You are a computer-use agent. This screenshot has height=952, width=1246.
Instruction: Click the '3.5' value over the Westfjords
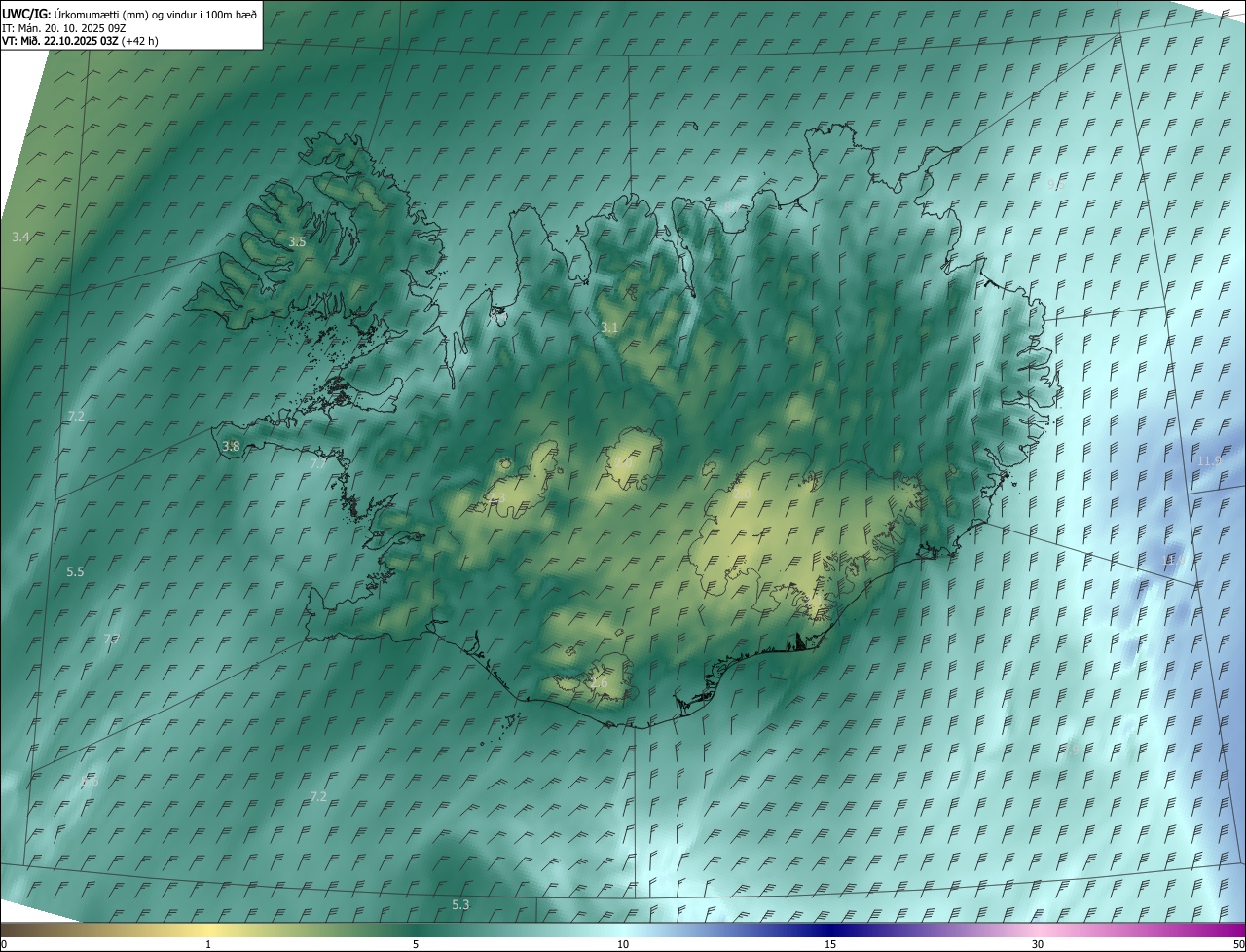point(297,241)
